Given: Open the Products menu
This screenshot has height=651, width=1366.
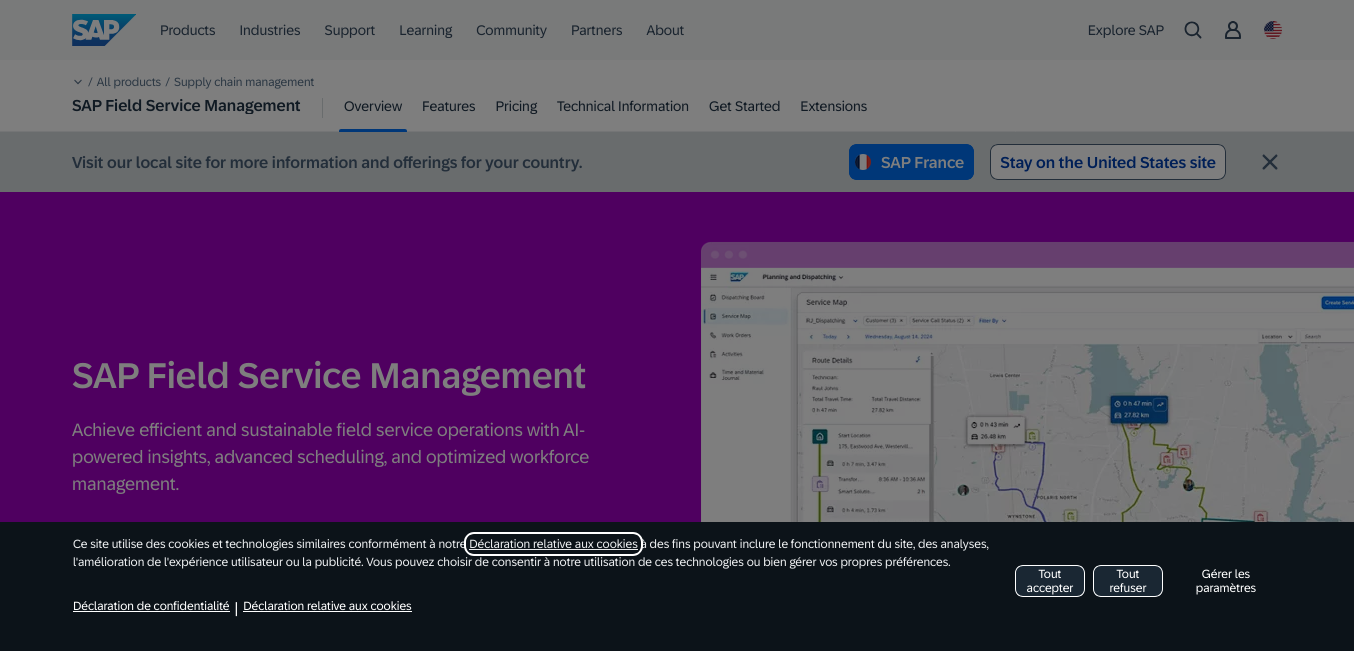Looking at the screenshot, I should click(x=188, y=30).
